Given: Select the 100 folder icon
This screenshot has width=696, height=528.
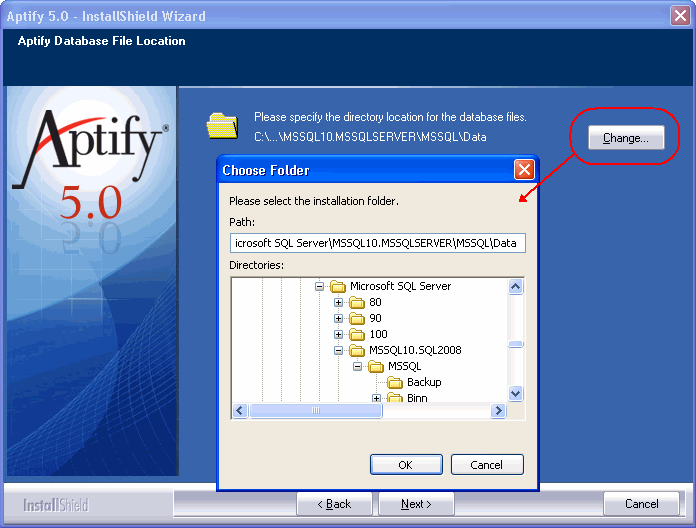Looking at the screenshot, I should coord(357,334).
